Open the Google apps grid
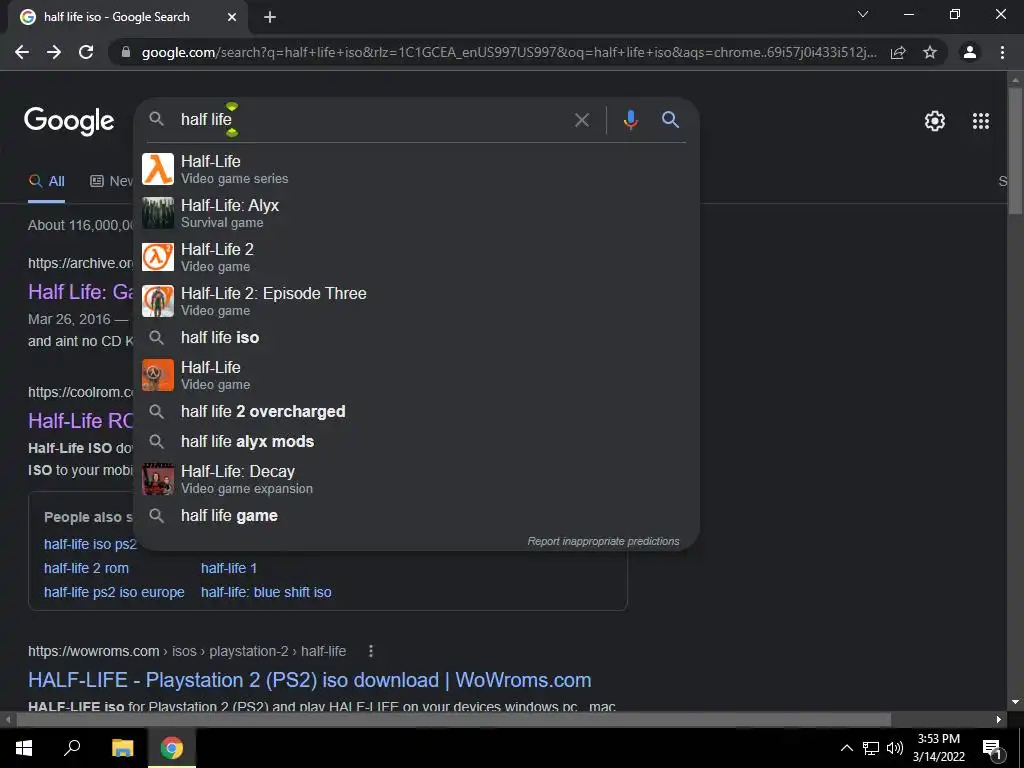 pyautogui.click(x=981, y=121)
